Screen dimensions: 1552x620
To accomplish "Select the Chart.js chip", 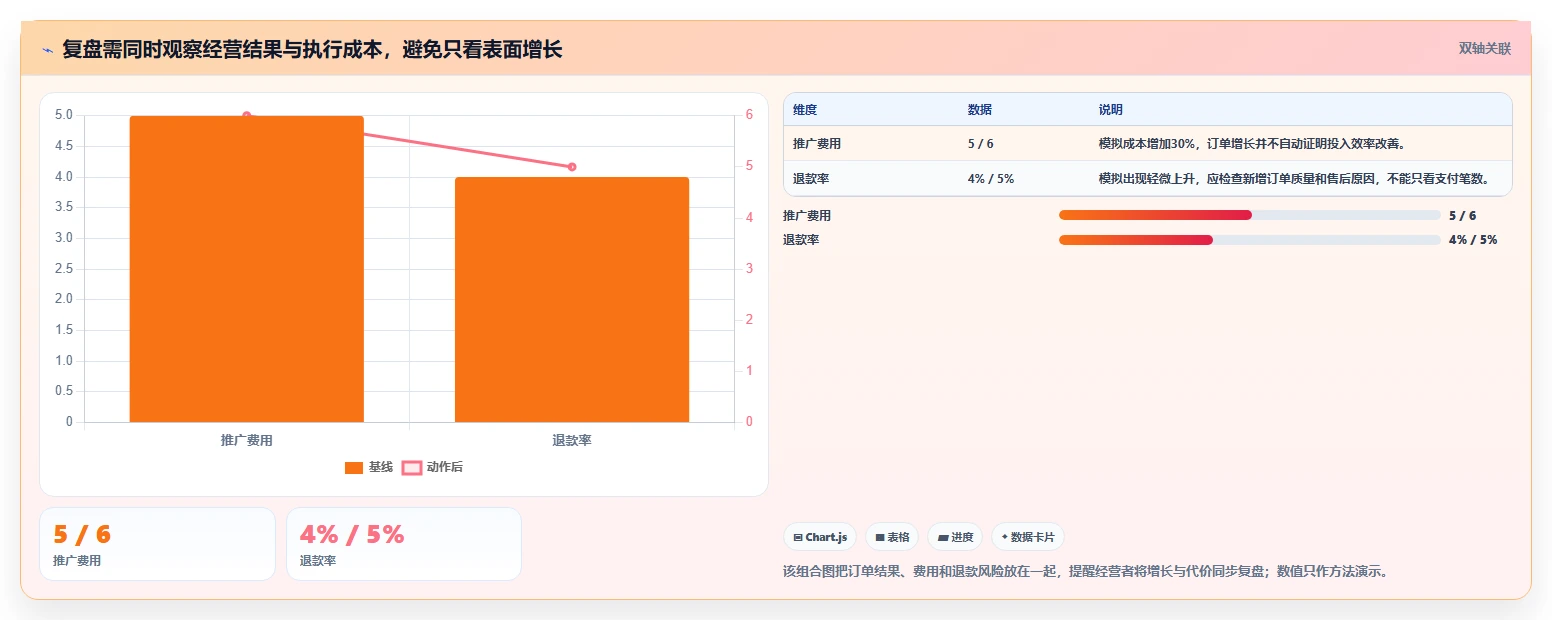I will 820,537.
